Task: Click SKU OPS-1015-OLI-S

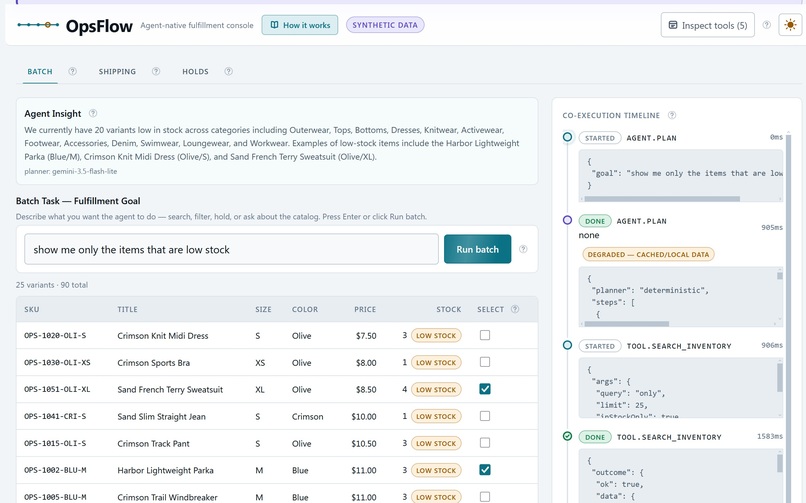Action: point(55,443)
